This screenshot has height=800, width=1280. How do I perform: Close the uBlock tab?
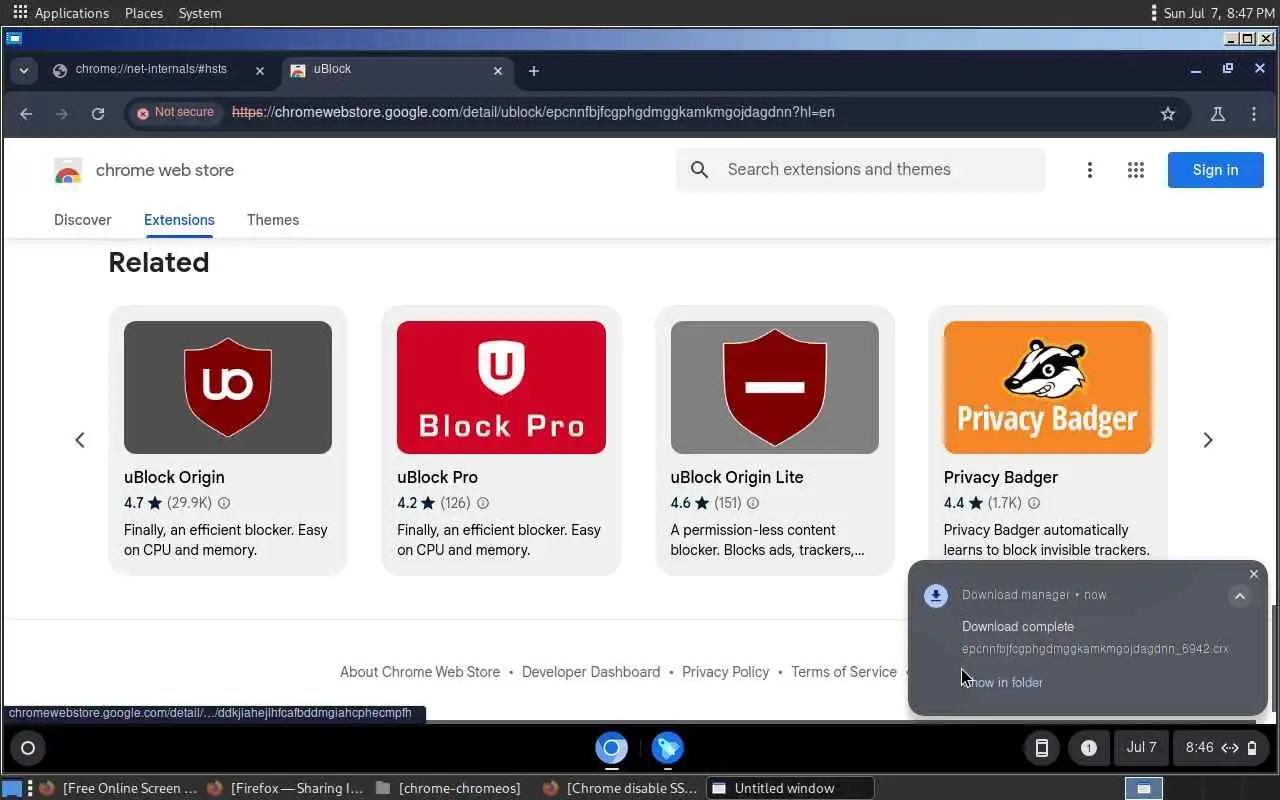pos(498,71)
